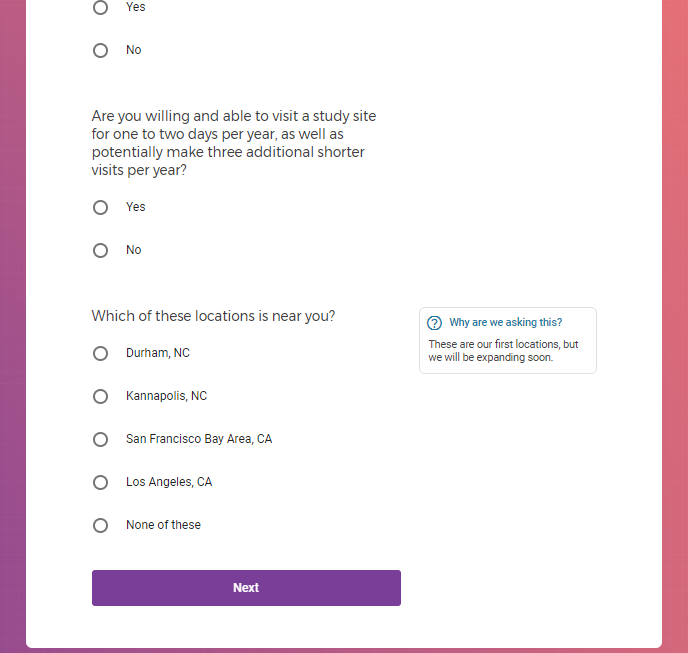Image resolution: width=688 pixels, height=653 pixels.
Task: Select the Durham, NC radio circle
Action: 100,353
